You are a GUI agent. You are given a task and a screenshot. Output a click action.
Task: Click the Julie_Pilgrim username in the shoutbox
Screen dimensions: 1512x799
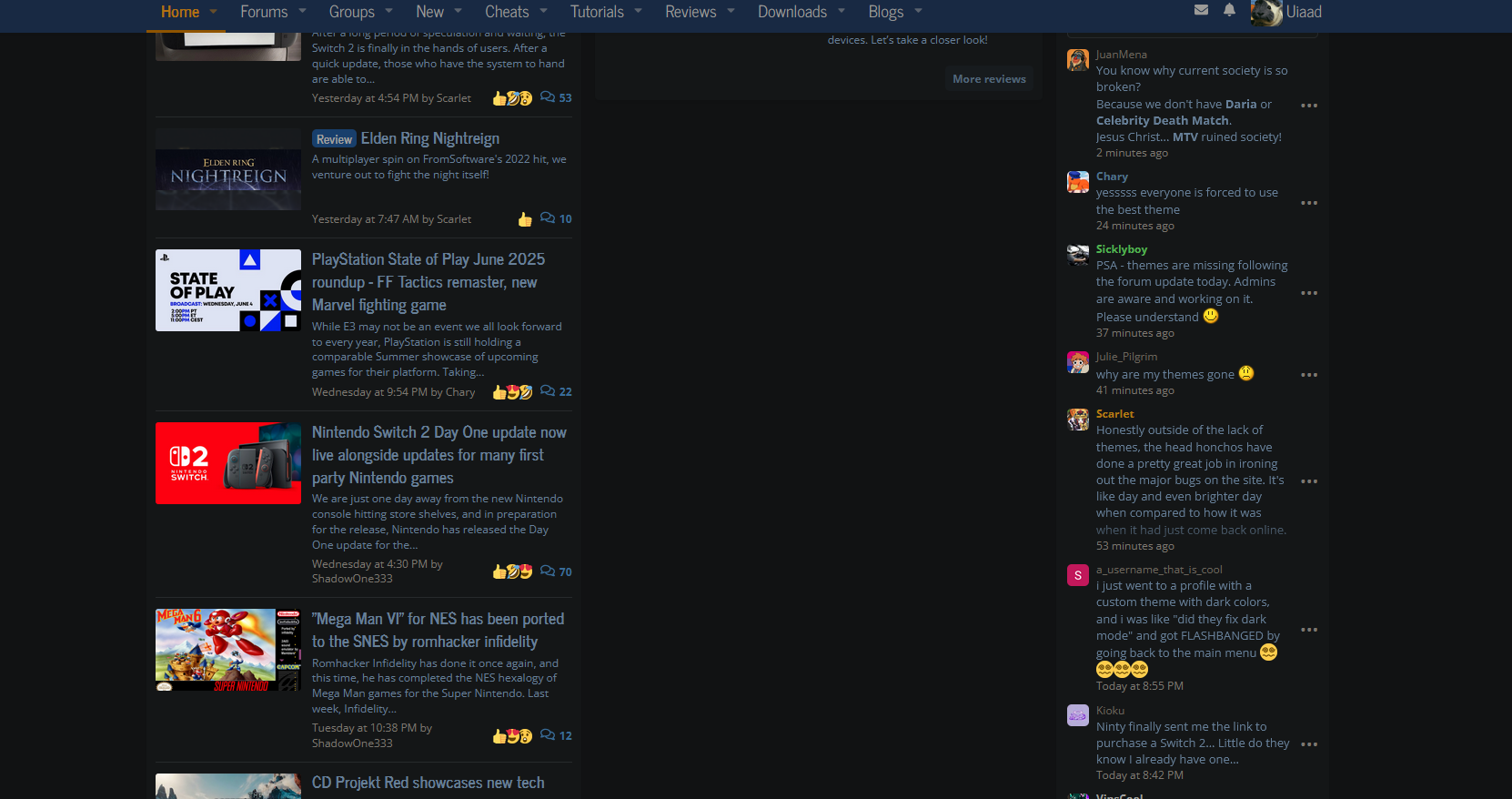pos(1126,357)
